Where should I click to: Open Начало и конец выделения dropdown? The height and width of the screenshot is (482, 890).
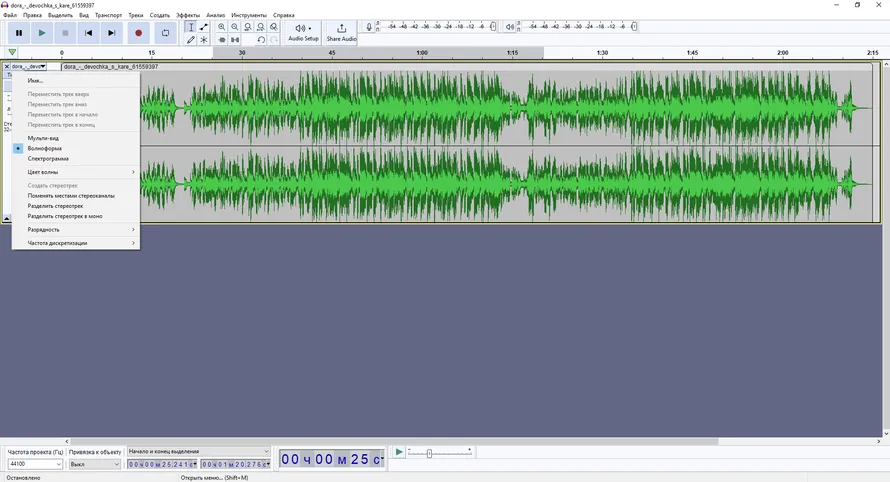click(199, 451)
